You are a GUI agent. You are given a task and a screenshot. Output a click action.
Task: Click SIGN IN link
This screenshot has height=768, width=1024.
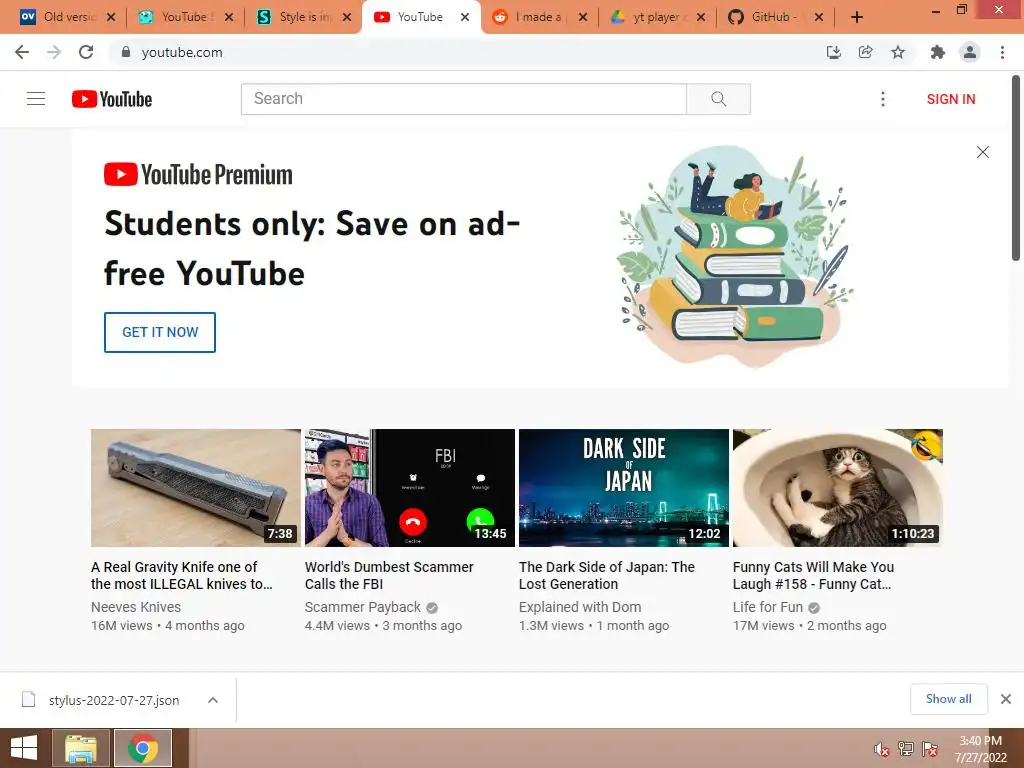tap(951, 99)
